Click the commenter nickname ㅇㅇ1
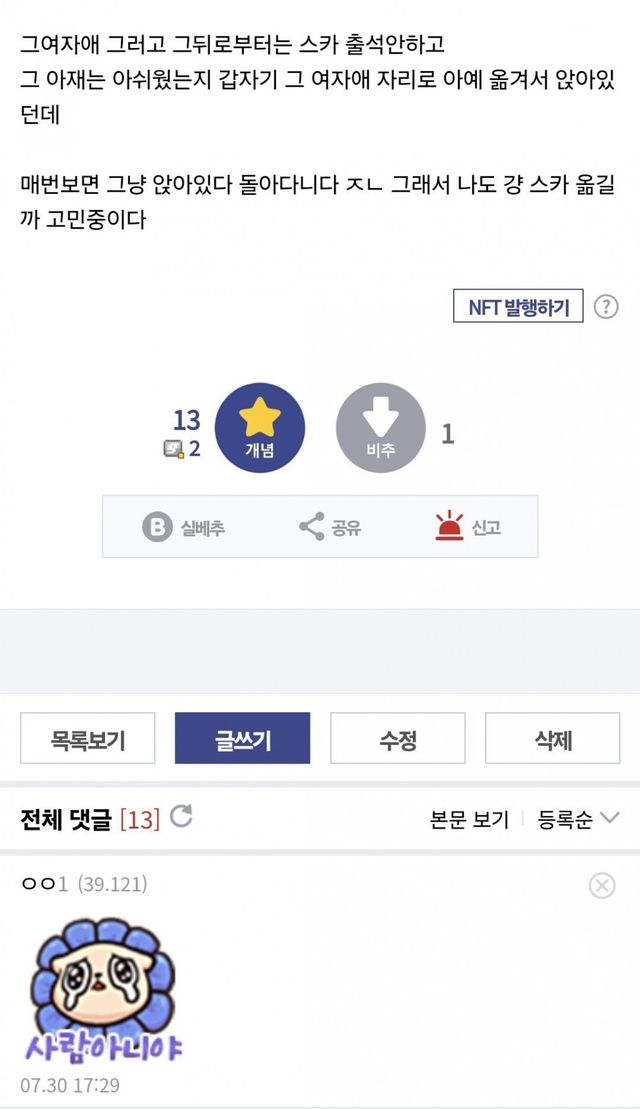 point(44,884)
